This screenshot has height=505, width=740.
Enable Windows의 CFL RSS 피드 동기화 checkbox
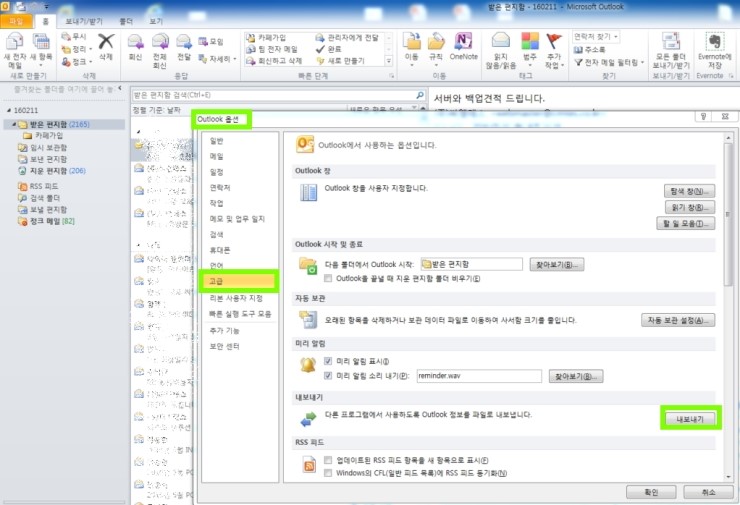tap(328, 473)
